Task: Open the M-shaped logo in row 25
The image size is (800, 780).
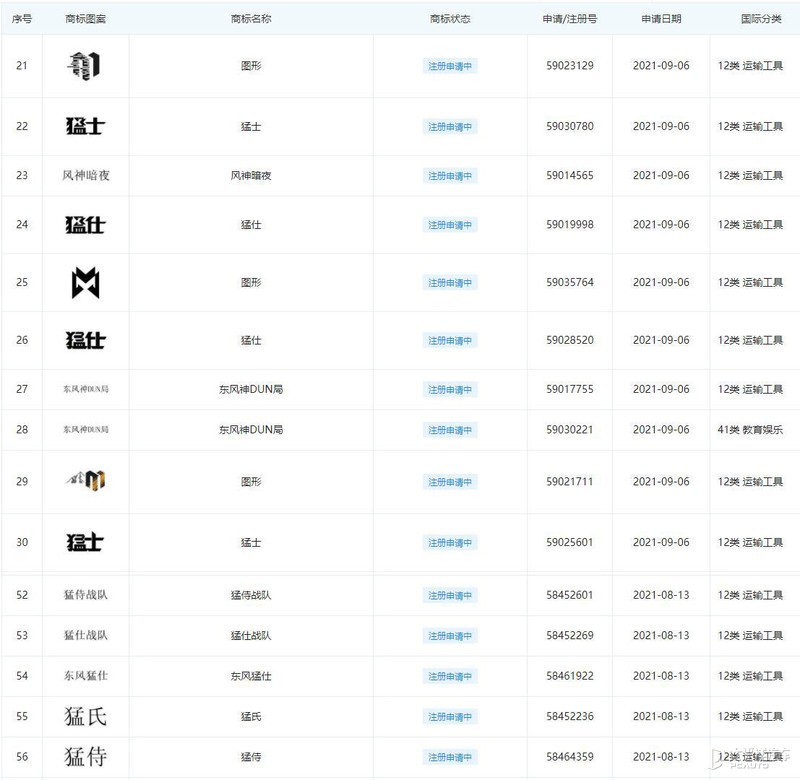Action: pos(85,283)
